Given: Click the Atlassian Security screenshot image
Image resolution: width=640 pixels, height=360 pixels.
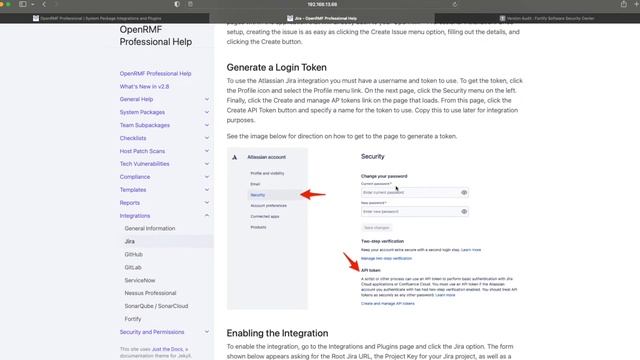Looking at the screenshot, I should click(x=375, y=229).
